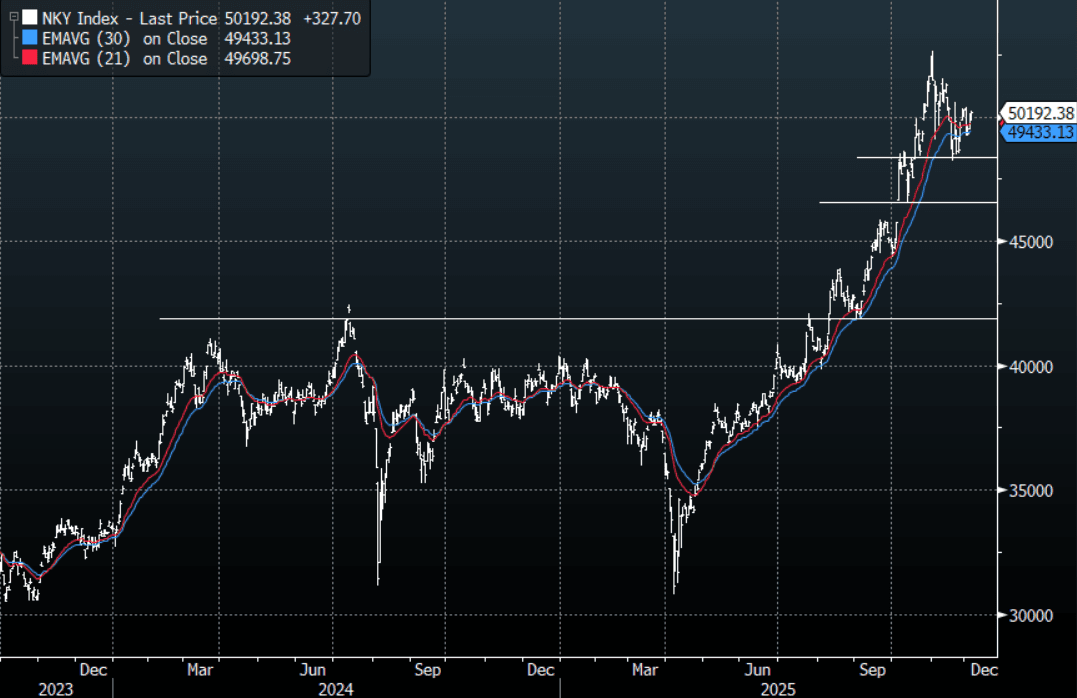Click the red EMAVG (21) color swatch
1077x698 pixels.
click(x=29, y=59)
